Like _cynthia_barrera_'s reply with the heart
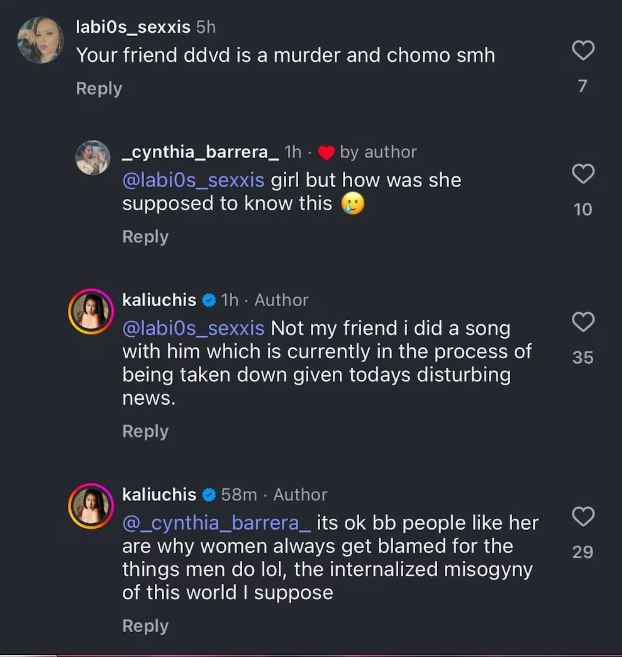622x657 pixels. coord(582,175)
